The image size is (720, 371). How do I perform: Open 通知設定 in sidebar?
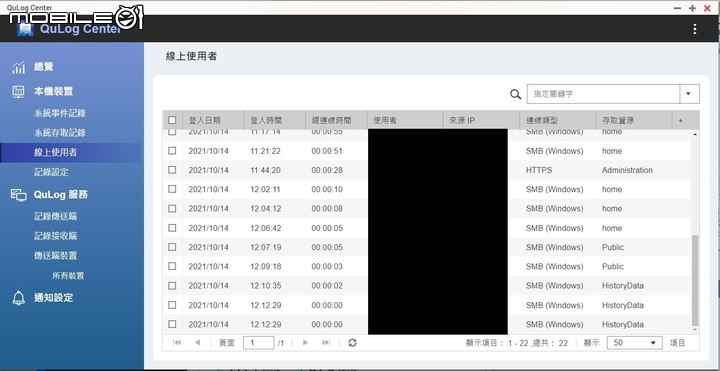[x=53, y=298]
